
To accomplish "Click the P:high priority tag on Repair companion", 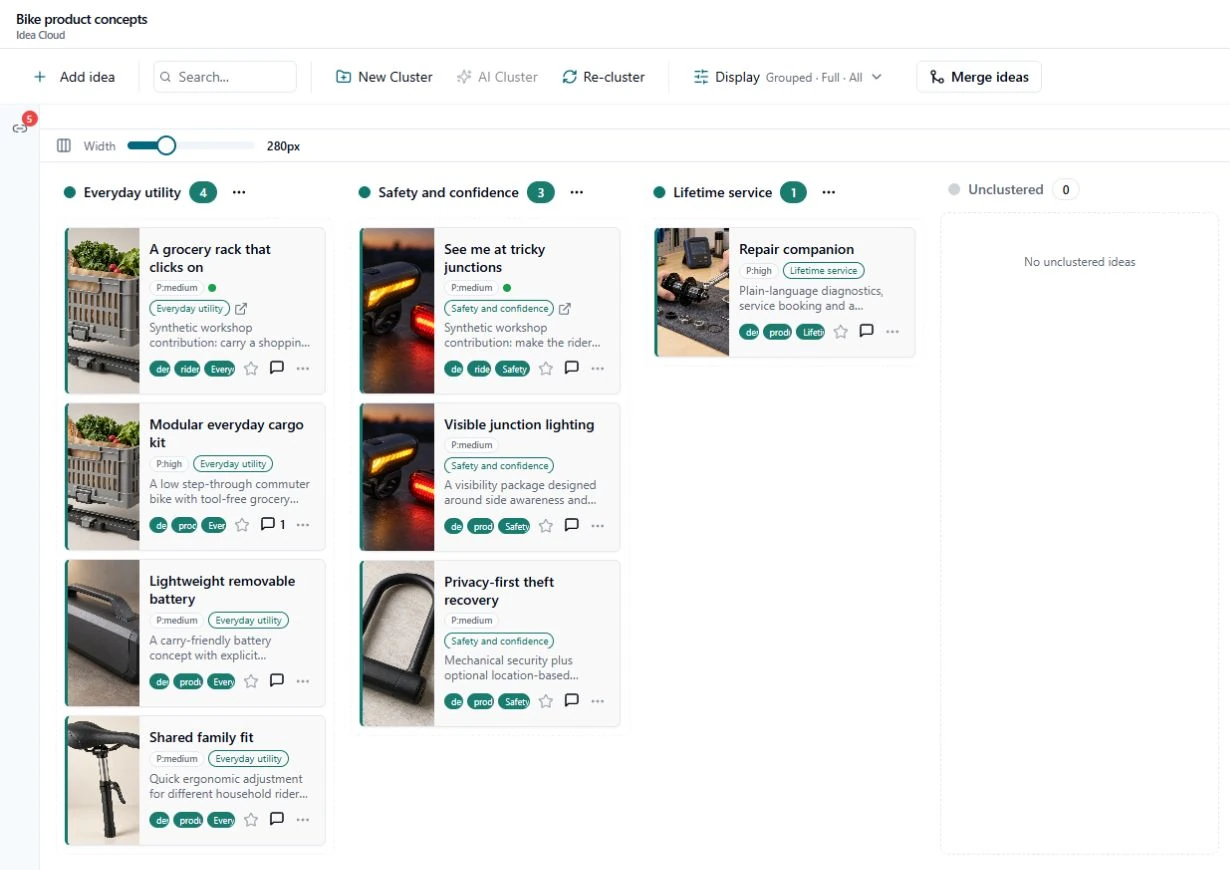I will point(759,271).
